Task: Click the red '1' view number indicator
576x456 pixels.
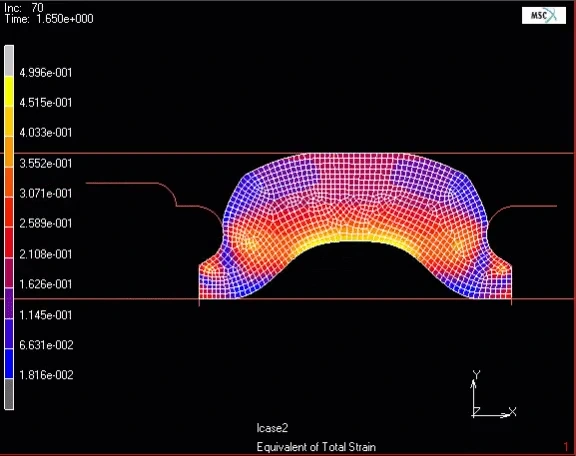Action: point(566,447)
